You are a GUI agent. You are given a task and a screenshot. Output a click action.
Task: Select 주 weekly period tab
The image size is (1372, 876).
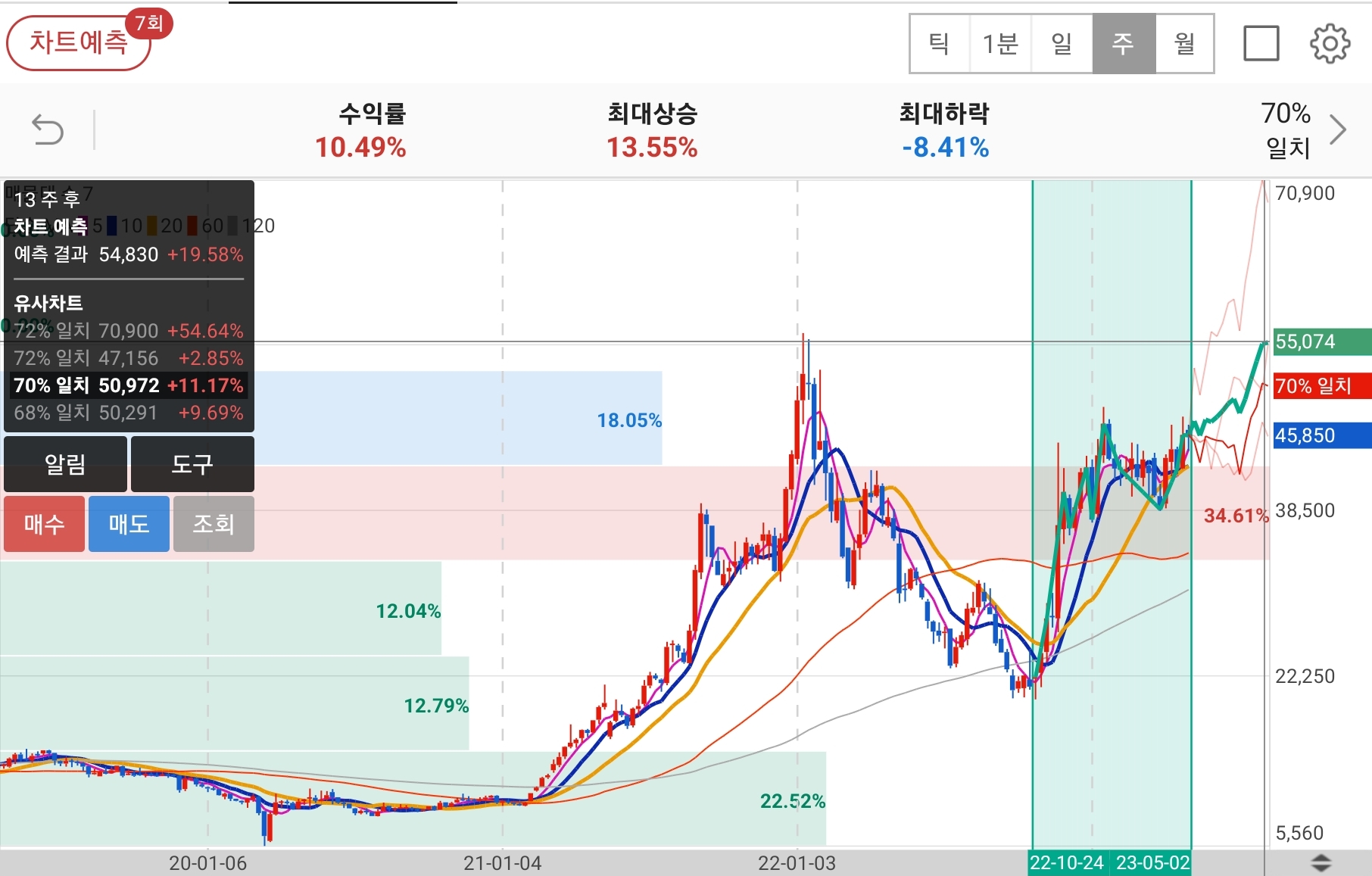tap(1124, 44)
